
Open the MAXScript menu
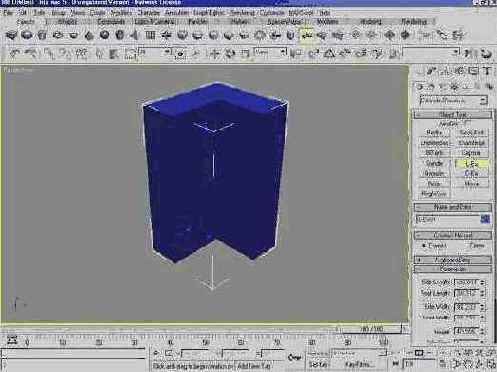[301, 13]
